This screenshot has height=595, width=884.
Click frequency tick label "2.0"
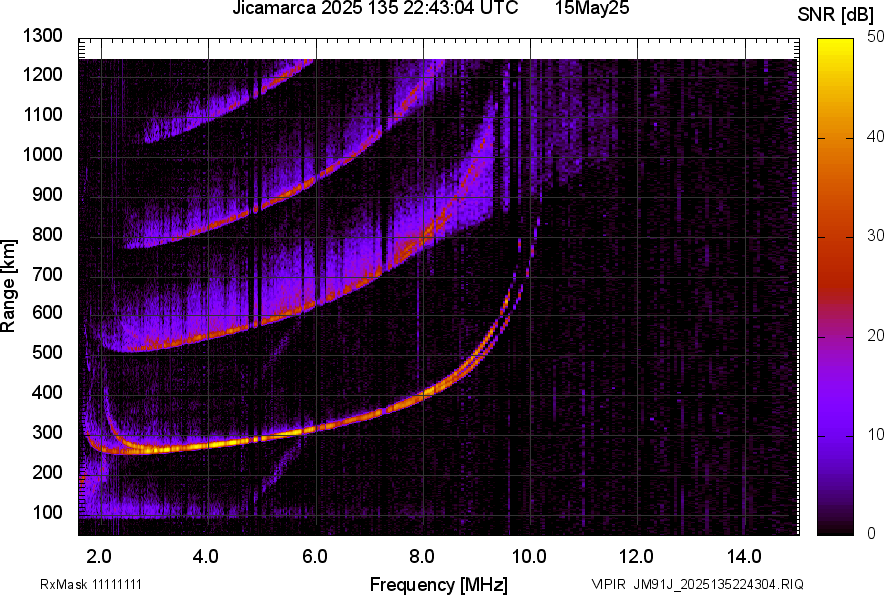[99, 557]
